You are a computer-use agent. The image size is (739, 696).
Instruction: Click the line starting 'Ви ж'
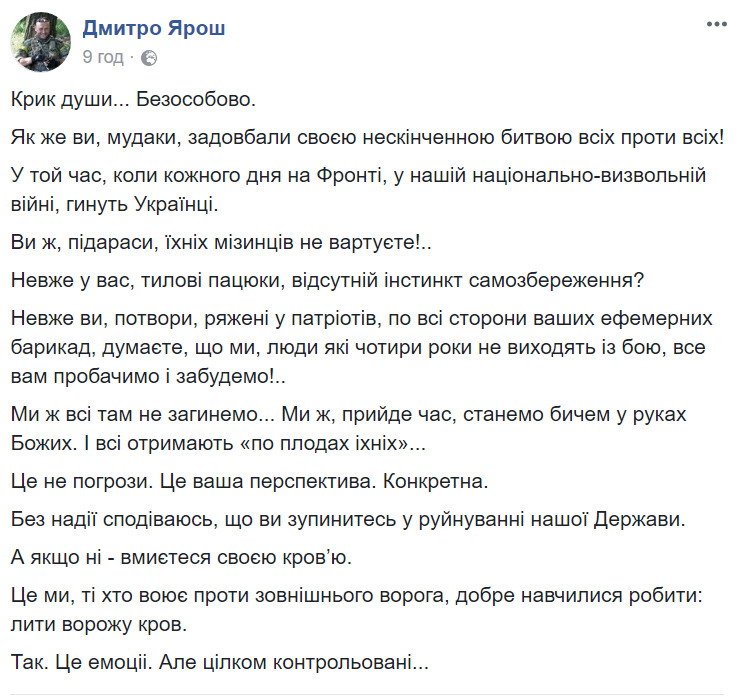(x=221, y=242)
